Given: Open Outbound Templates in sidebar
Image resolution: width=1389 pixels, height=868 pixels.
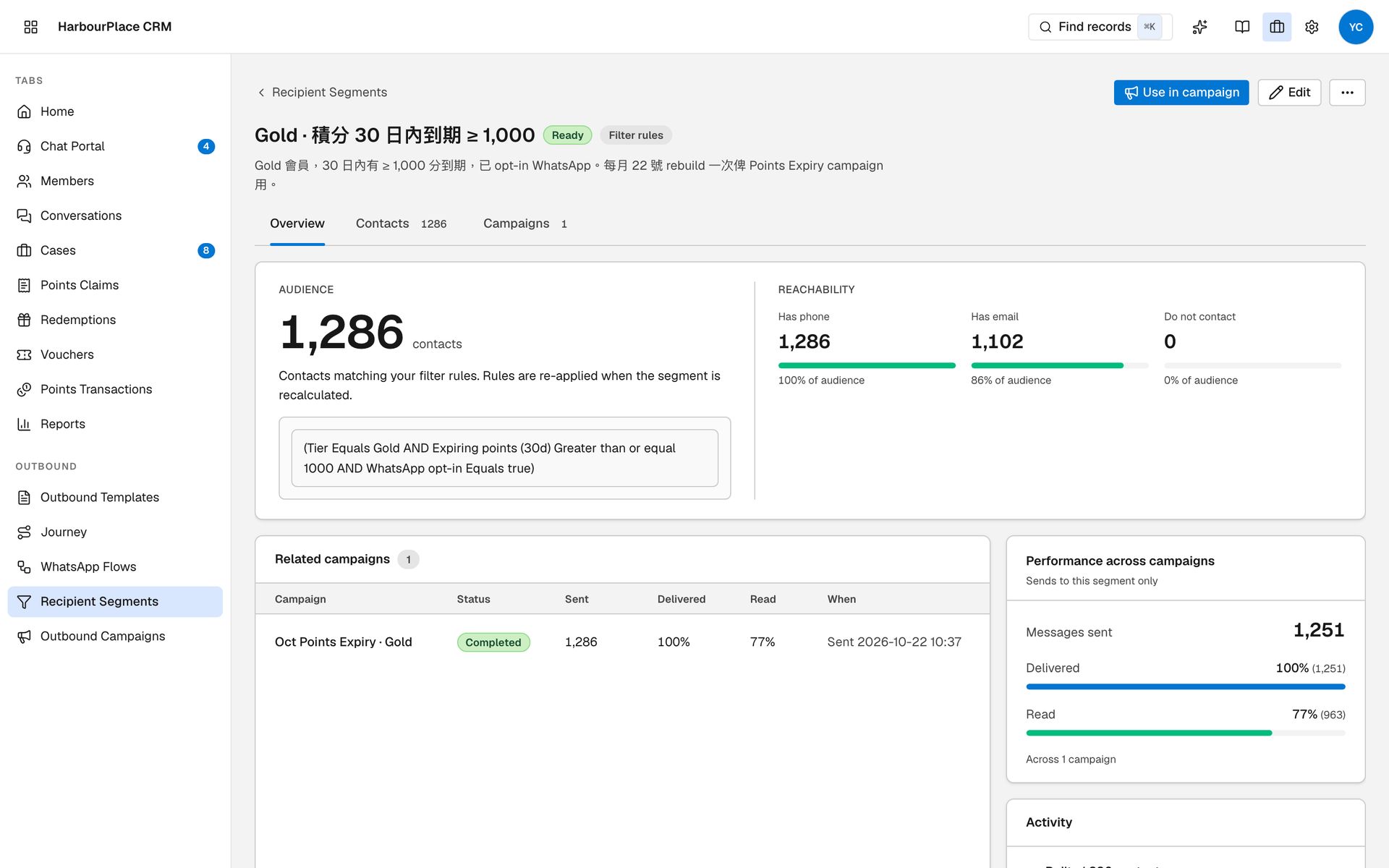Looking at the screenshot, I should click(115, 497).
